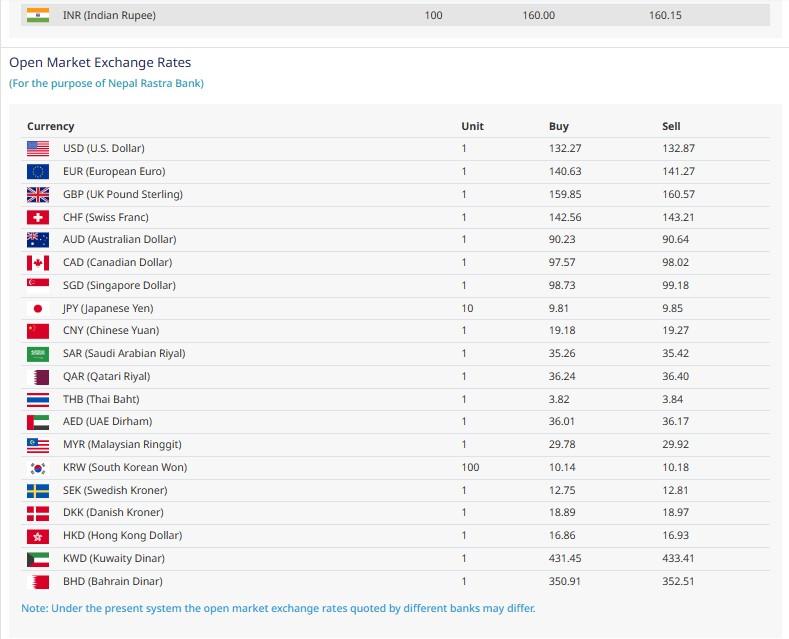Screen dimensions: 789x639
Task: Click the AUD buy rate 90.23
Action: pyautogui.click(x=562, y=240)
